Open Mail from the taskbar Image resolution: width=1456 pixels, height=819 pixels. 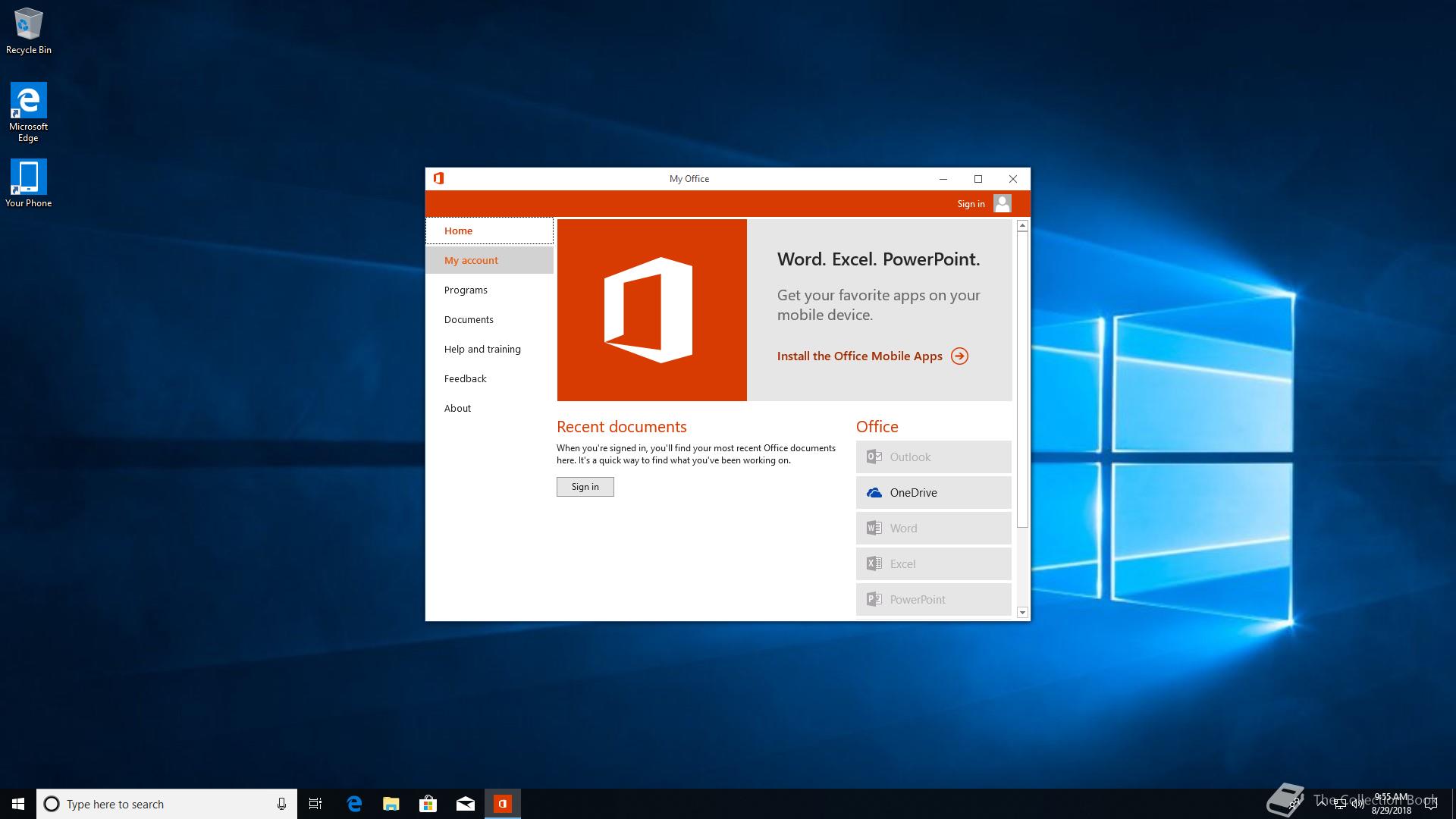466,804
